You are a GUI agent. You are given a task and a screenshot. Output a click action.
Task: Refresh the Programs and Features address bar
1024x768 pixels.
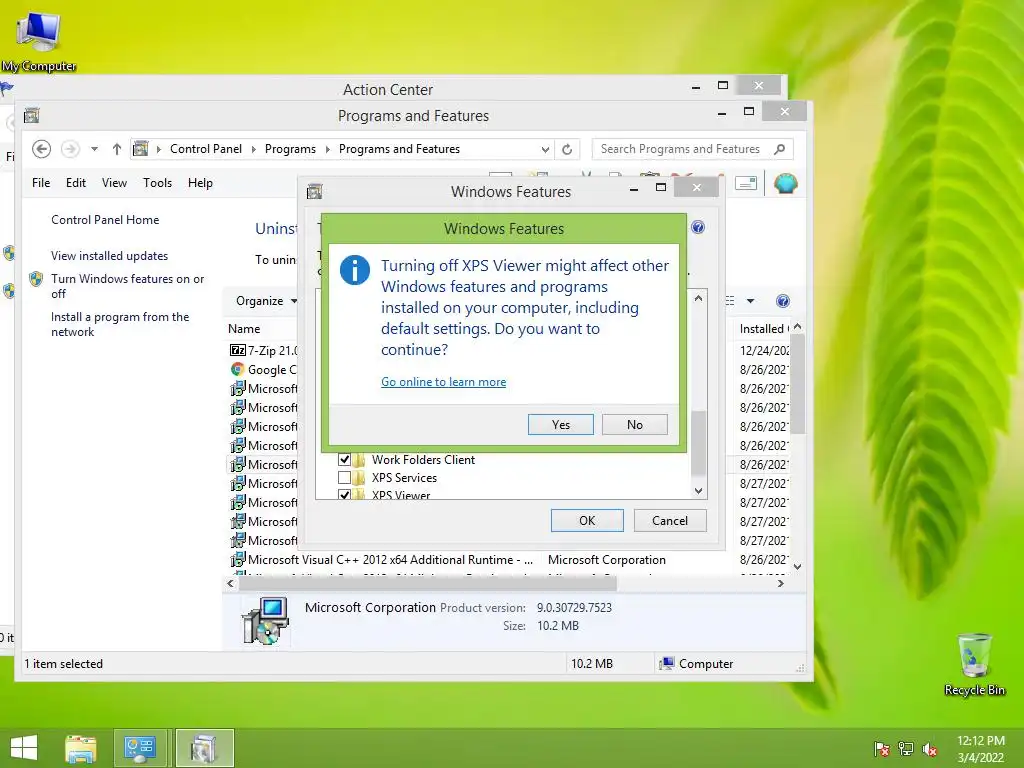click(x=567, y=149)
